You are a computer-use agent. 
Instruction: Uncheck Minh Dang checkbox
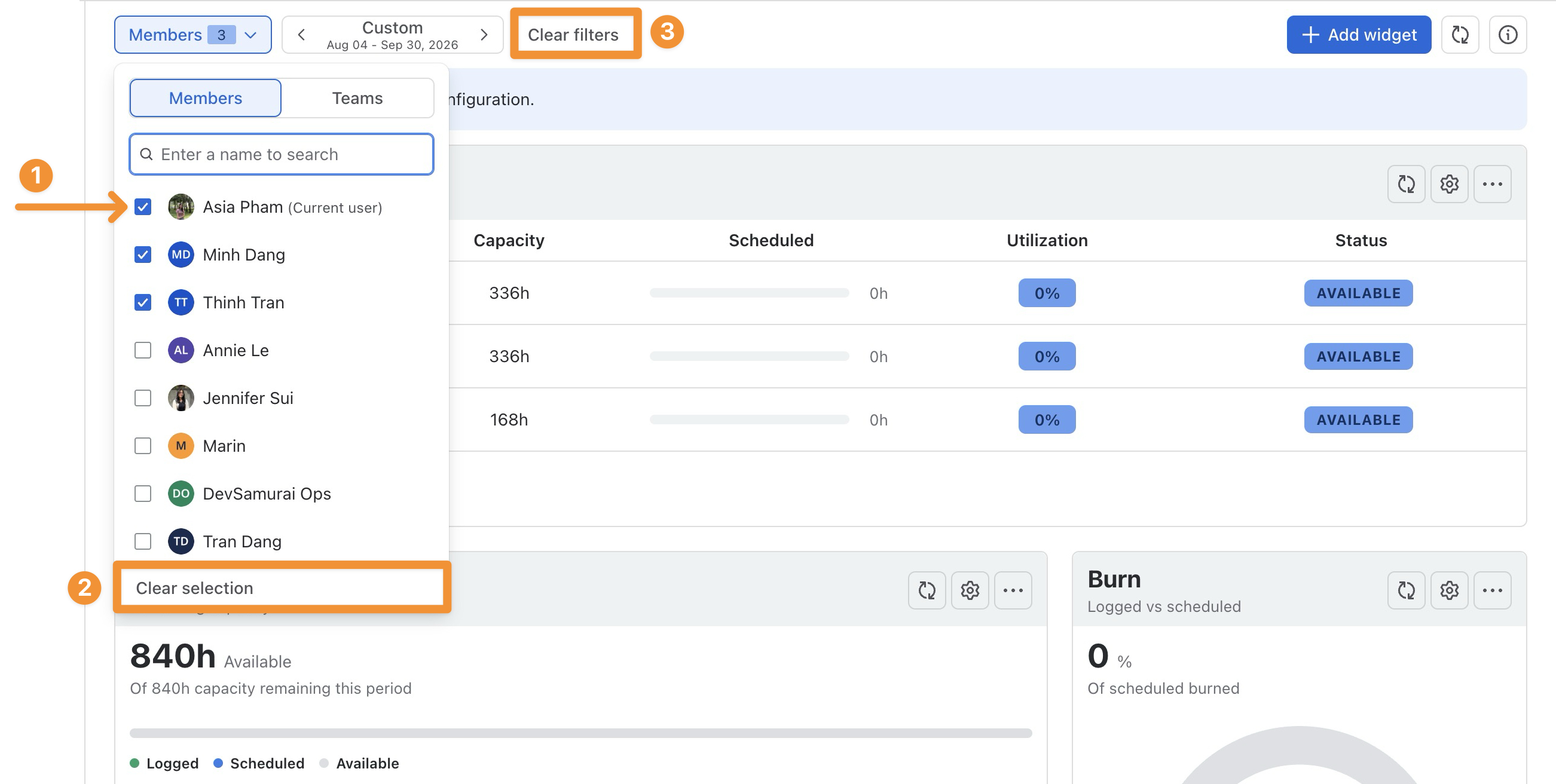click(142, 255)
